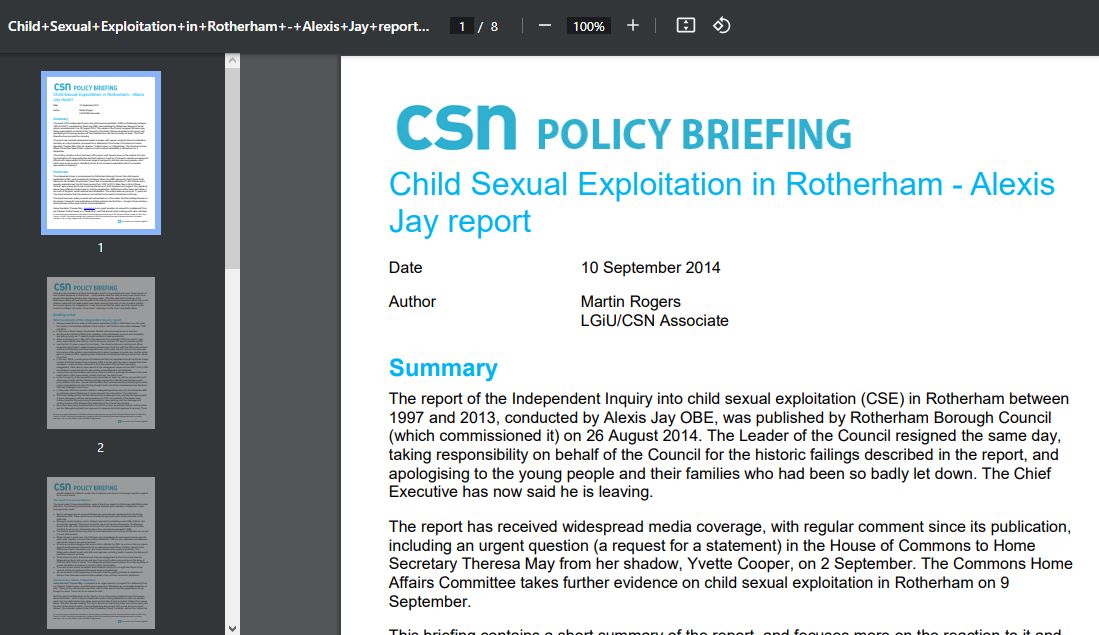Open the third page thumbnail
The height and width of the screenshot is (635, 1099).
[x=101, y=553]
